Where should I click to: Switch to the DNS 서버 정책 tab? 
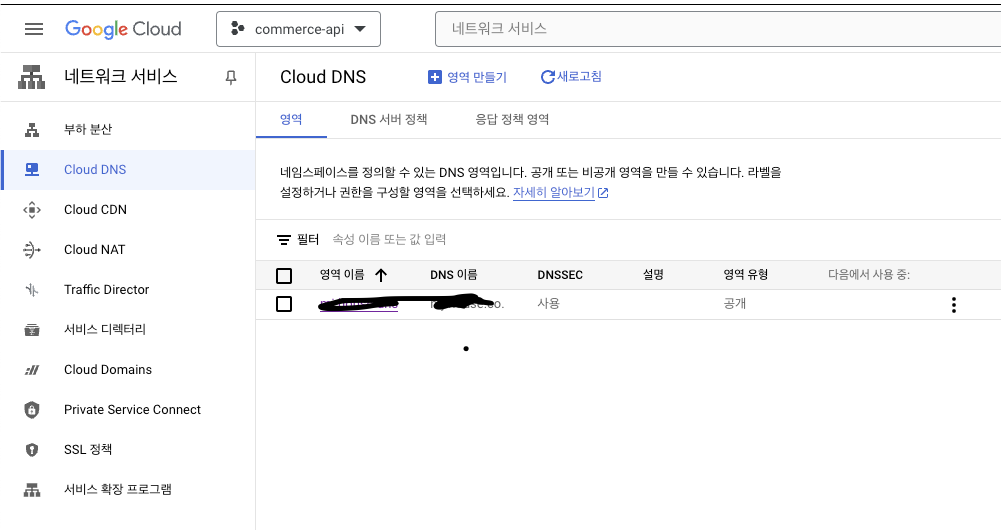point(389,119)
